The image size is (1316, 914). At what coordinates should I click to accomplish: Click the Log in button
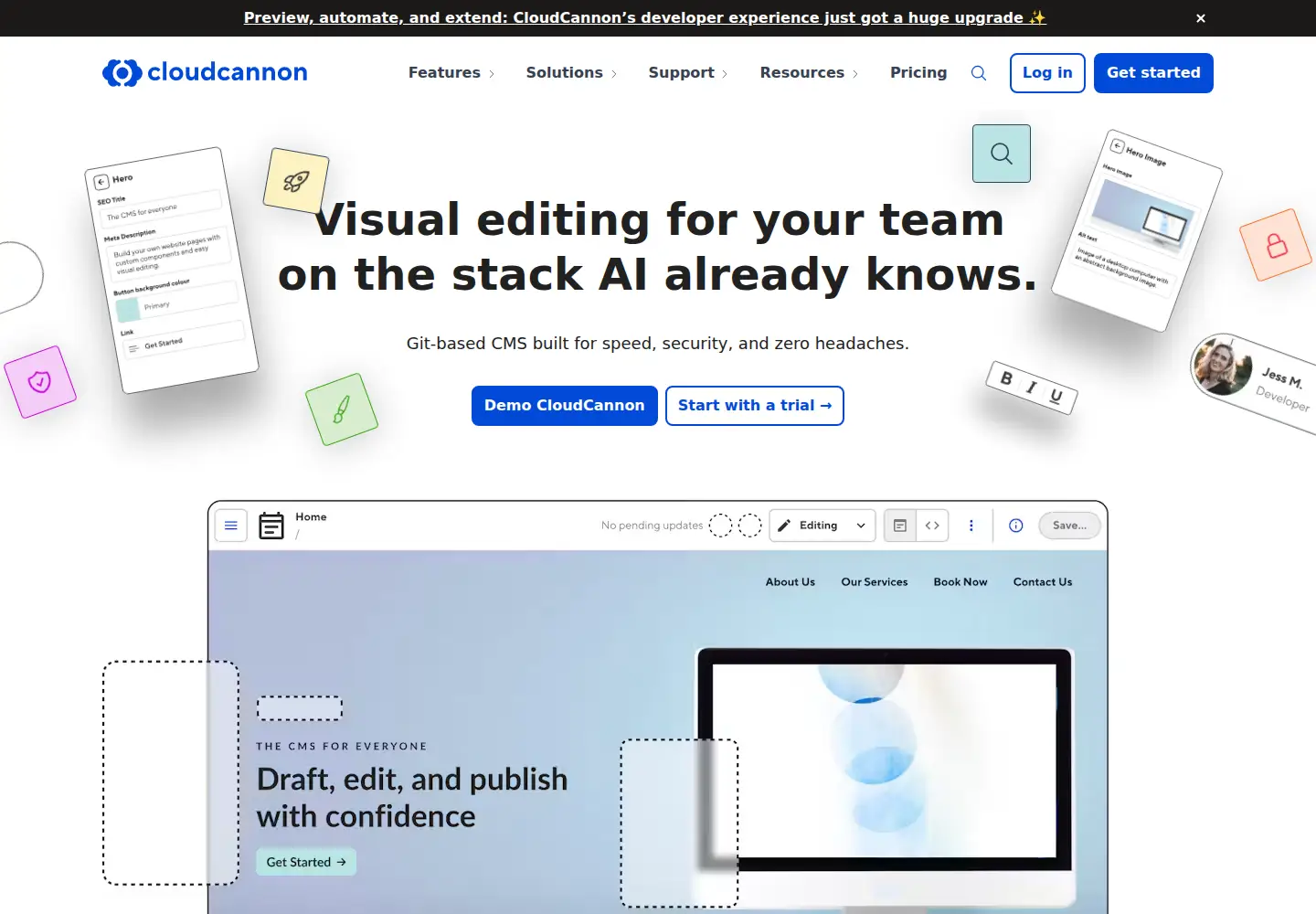point(1047,73)
